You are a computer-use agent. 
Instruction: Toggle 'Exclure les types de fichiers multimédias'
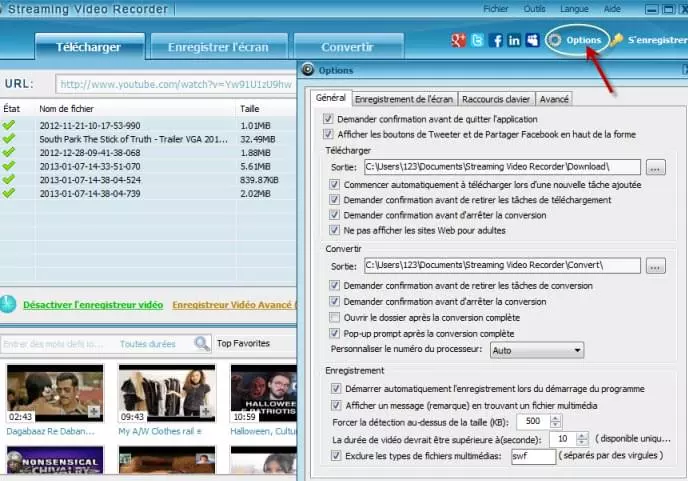tap(336, 456)
